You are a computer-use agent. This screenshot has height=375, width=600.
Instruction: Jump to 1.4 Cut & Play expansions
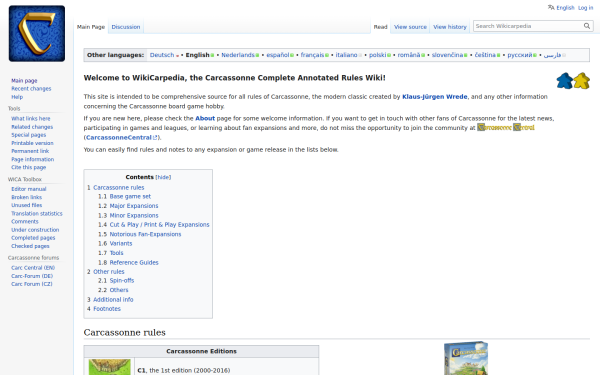tap(153, 225)
